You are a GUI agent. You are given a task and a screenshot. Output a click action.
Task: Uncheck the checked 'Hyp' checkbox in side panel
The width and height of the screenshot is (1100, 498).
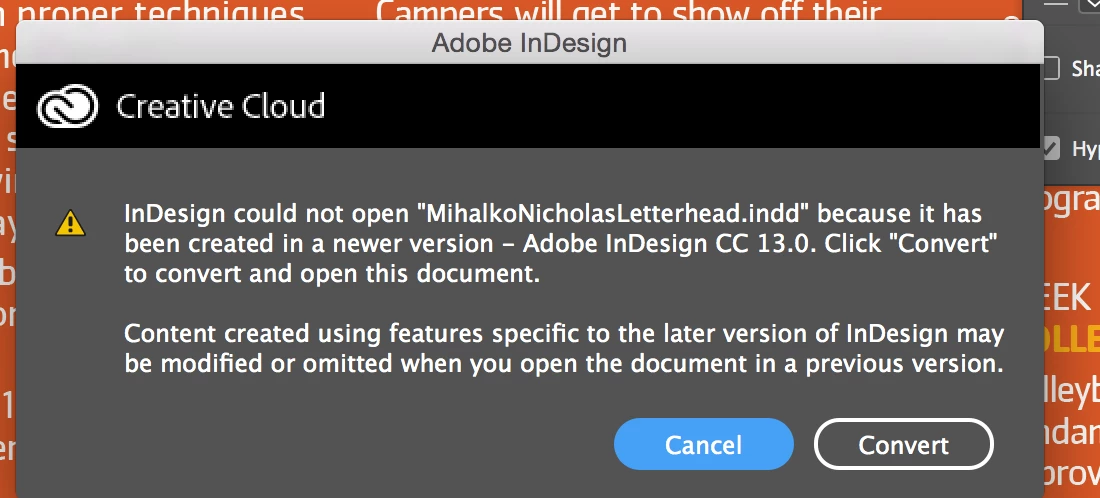tap(1050, 148)
